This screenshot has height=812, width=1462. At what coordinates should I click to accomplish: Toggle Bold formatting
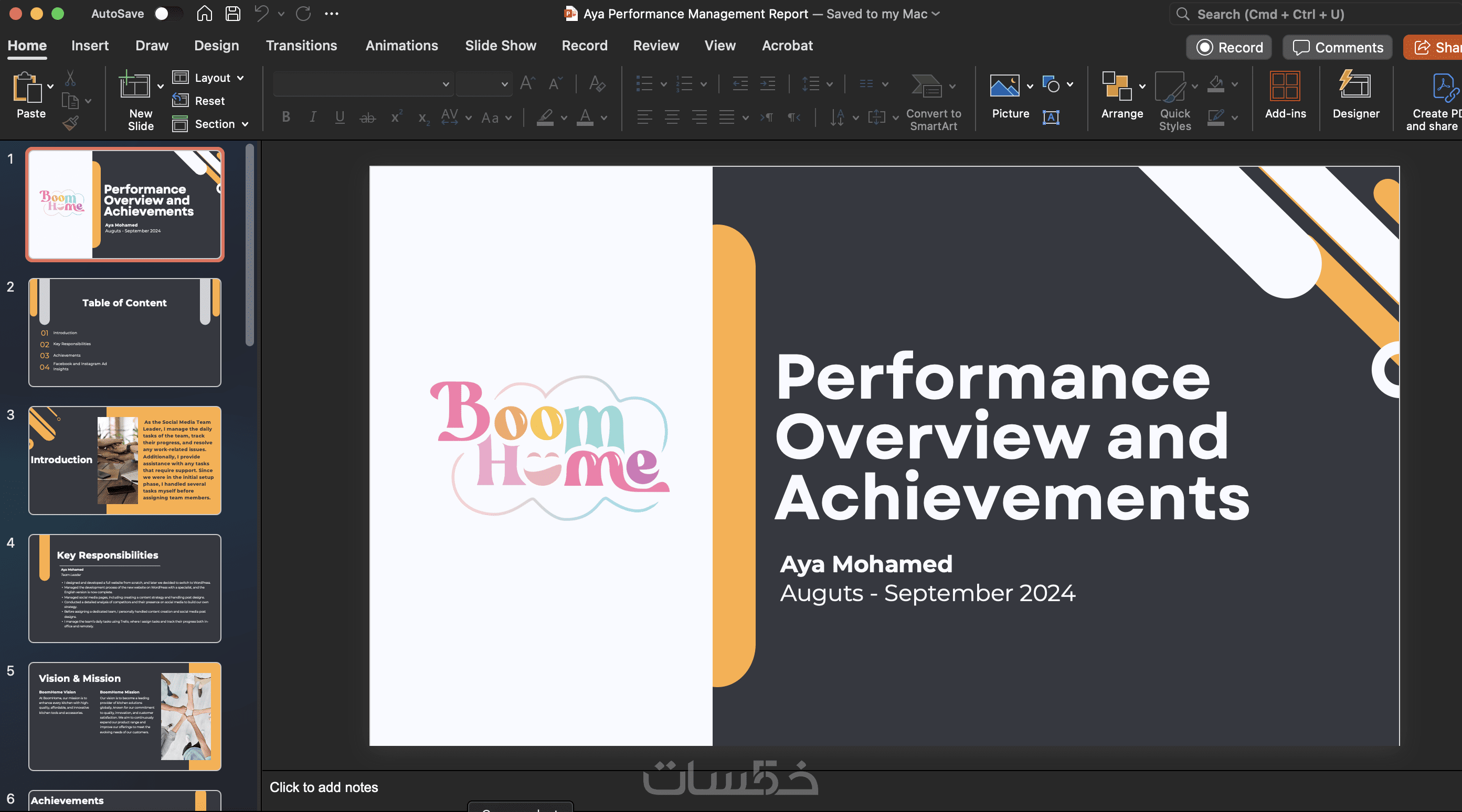pos(286,117)
